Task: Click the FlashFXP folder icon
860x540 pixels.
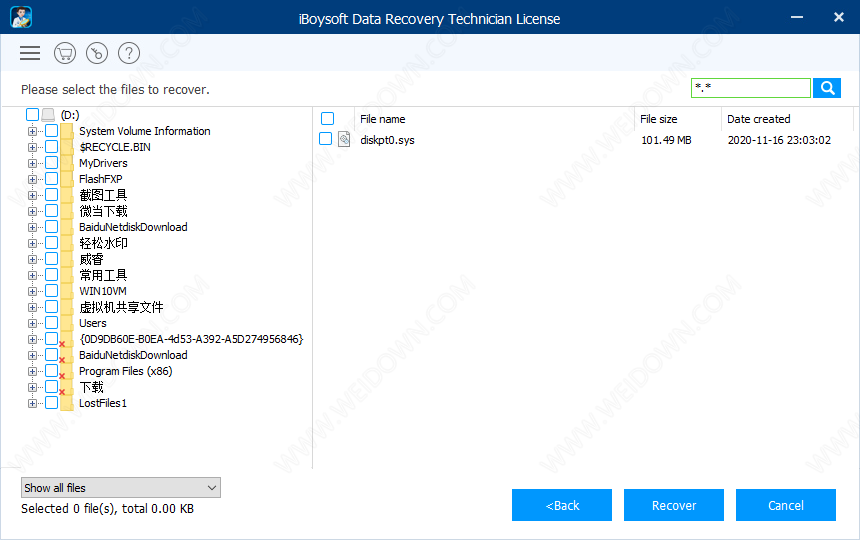Action: point(67,179)
